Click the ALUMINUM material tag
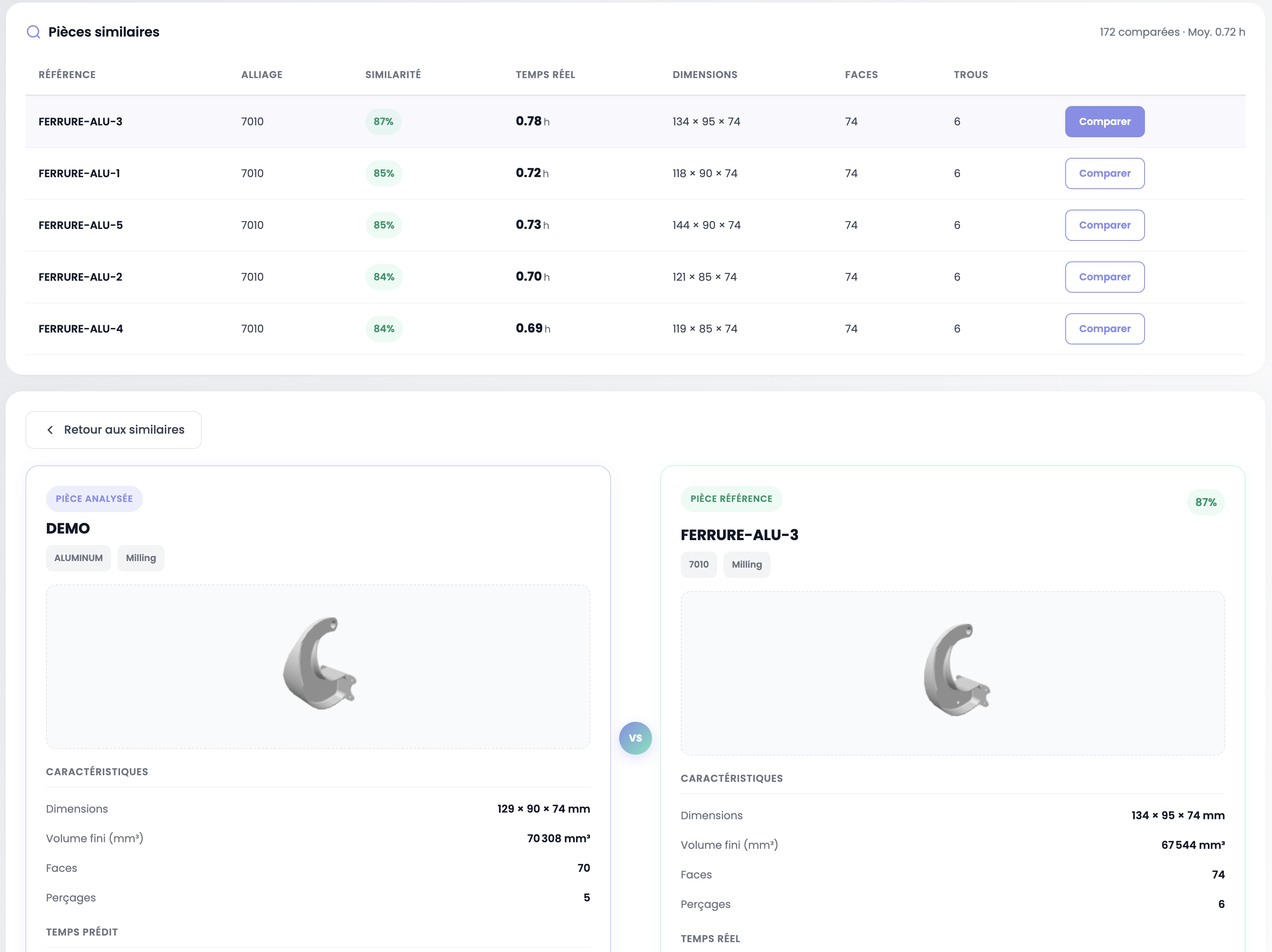The image size is (1272, 952). pyautogui.click(x=78, y=558)
